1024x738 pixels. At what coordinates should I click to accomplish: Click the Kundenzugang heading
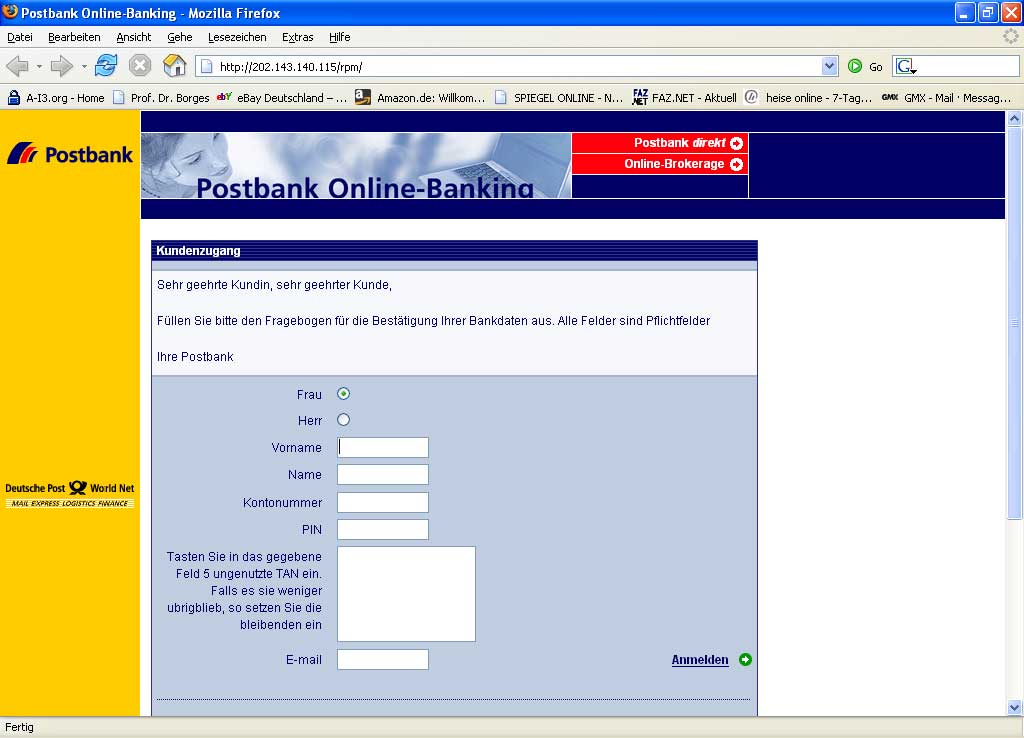pos(198,251)
